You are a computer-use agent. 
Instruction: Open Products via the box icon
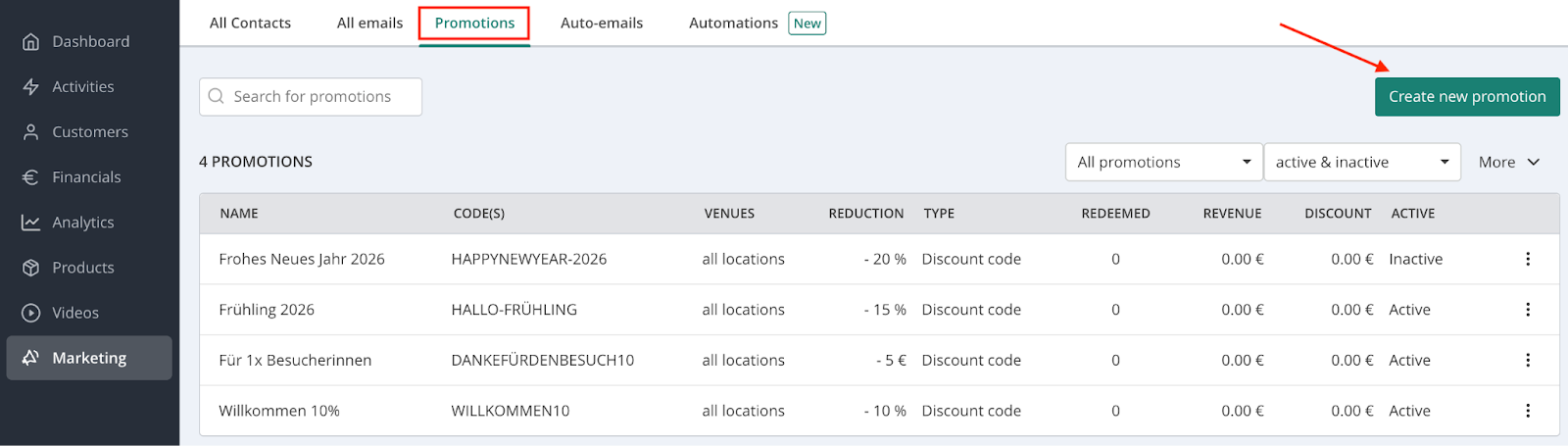31,268
